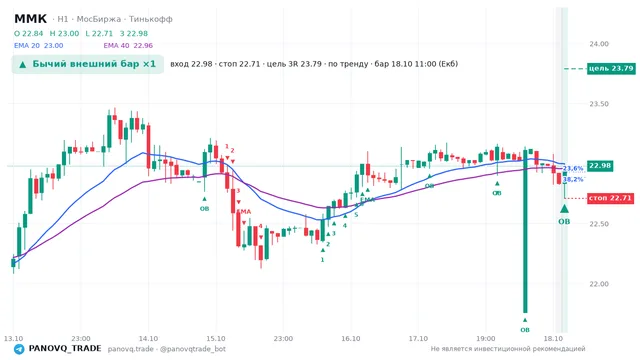This screenshot has width=640, height=360.
Task: Click the 24.00 price axis label
Action: coord(599,44)
